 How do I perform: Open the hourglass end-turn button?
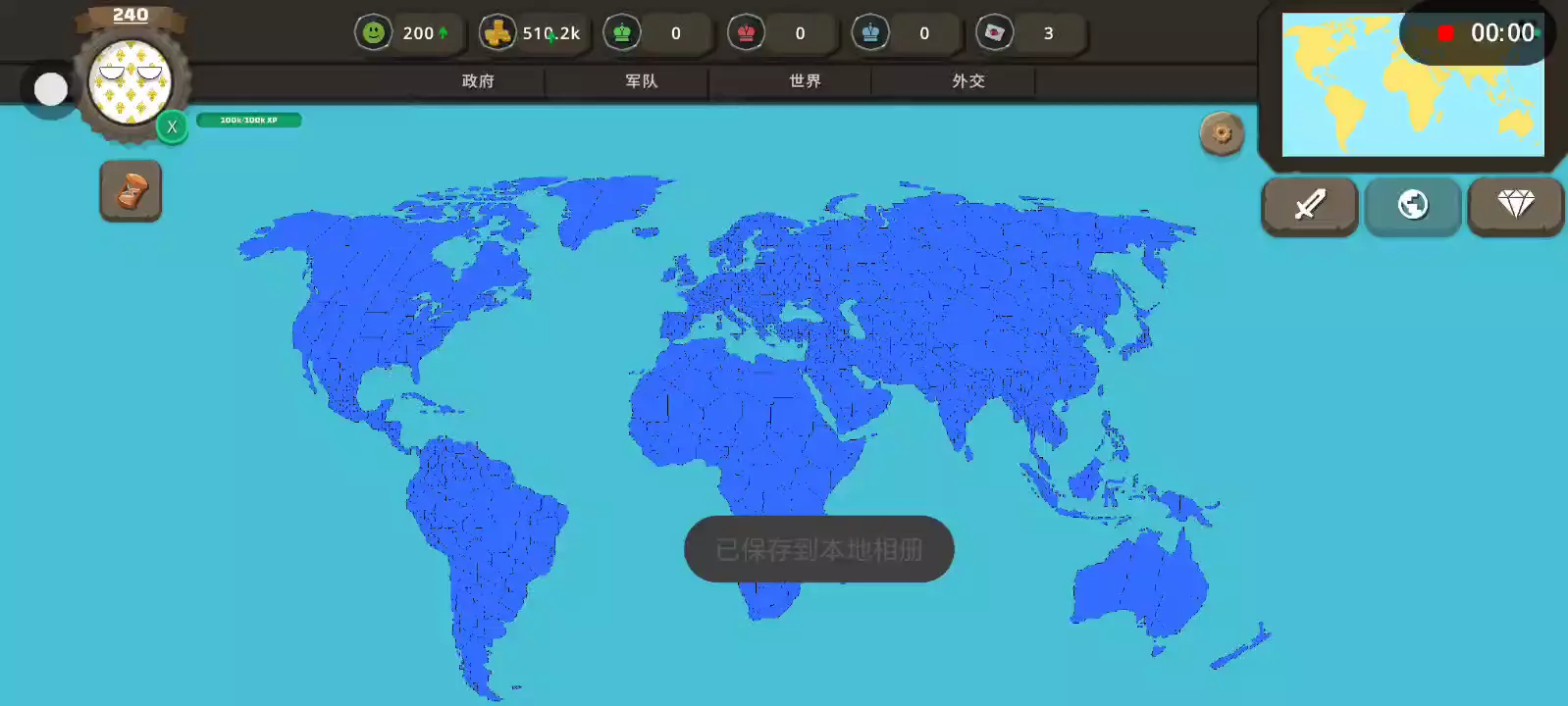131,191
